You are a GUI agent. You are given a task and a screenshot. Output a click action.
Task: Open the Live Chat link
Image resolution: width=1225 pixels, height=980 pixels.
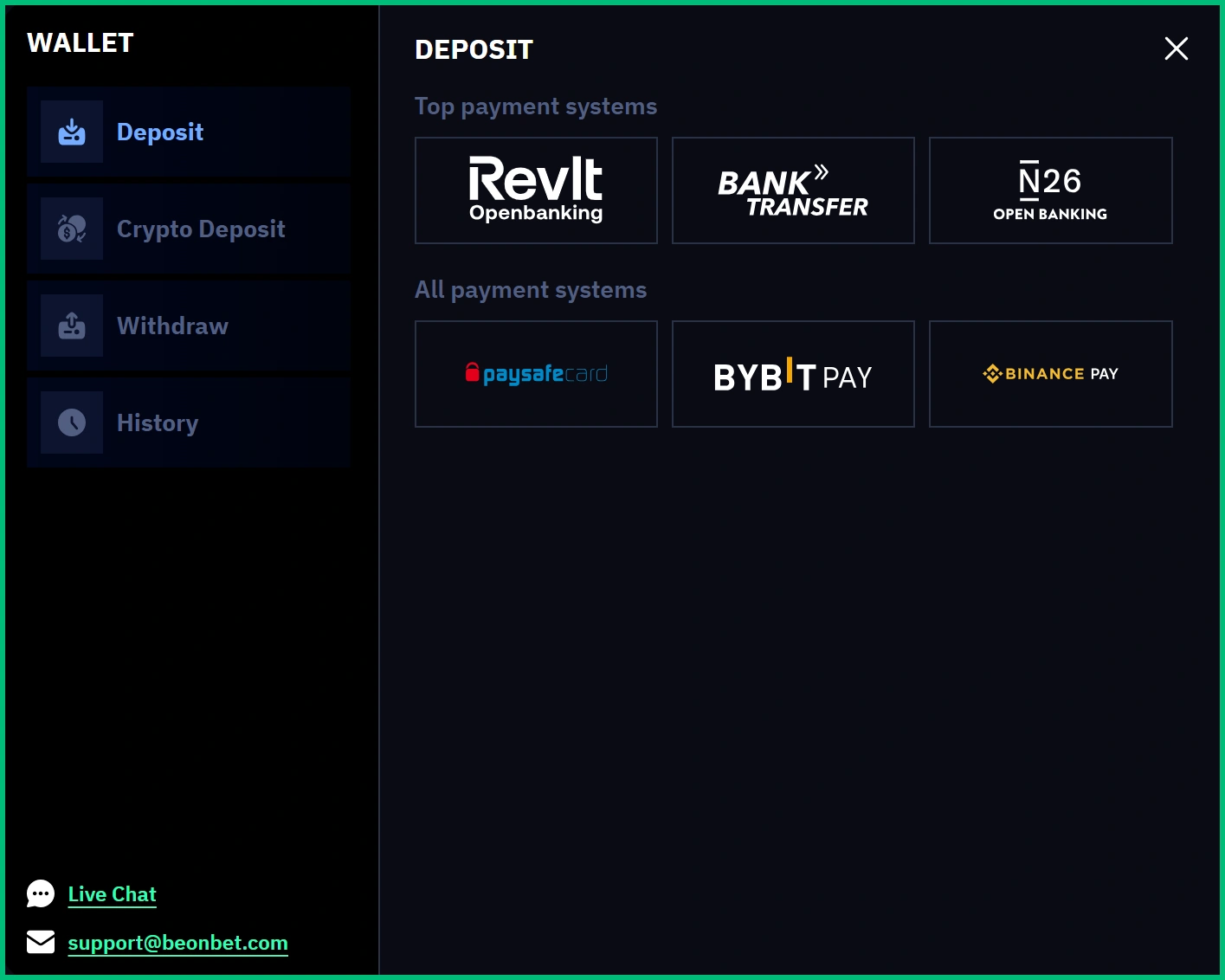coord(112,893)
